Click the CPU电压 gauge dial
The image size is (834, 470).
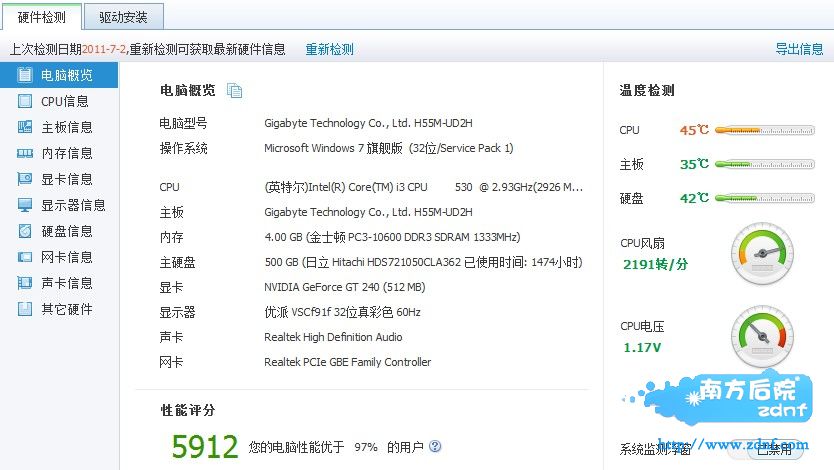click(x=762, y=336)
